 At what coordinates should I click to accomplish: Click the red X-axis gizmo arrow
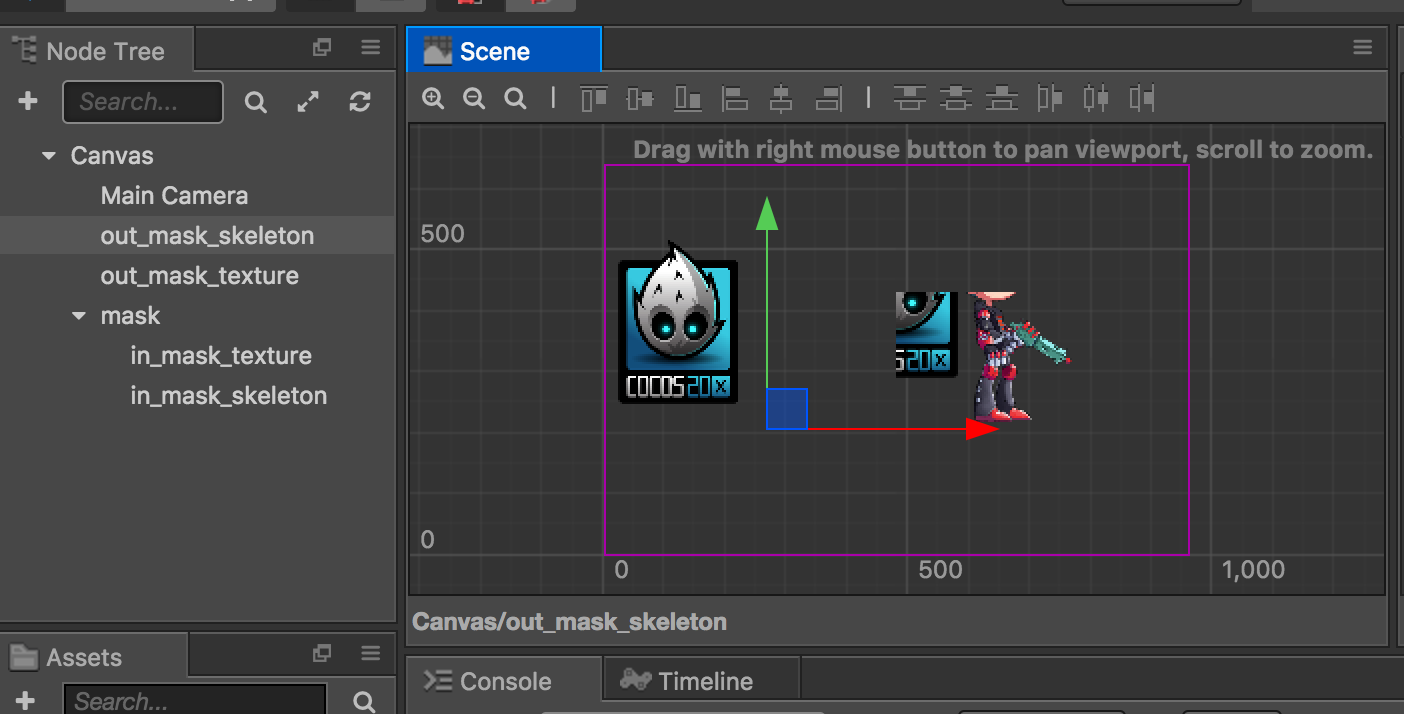click(982, 429)
